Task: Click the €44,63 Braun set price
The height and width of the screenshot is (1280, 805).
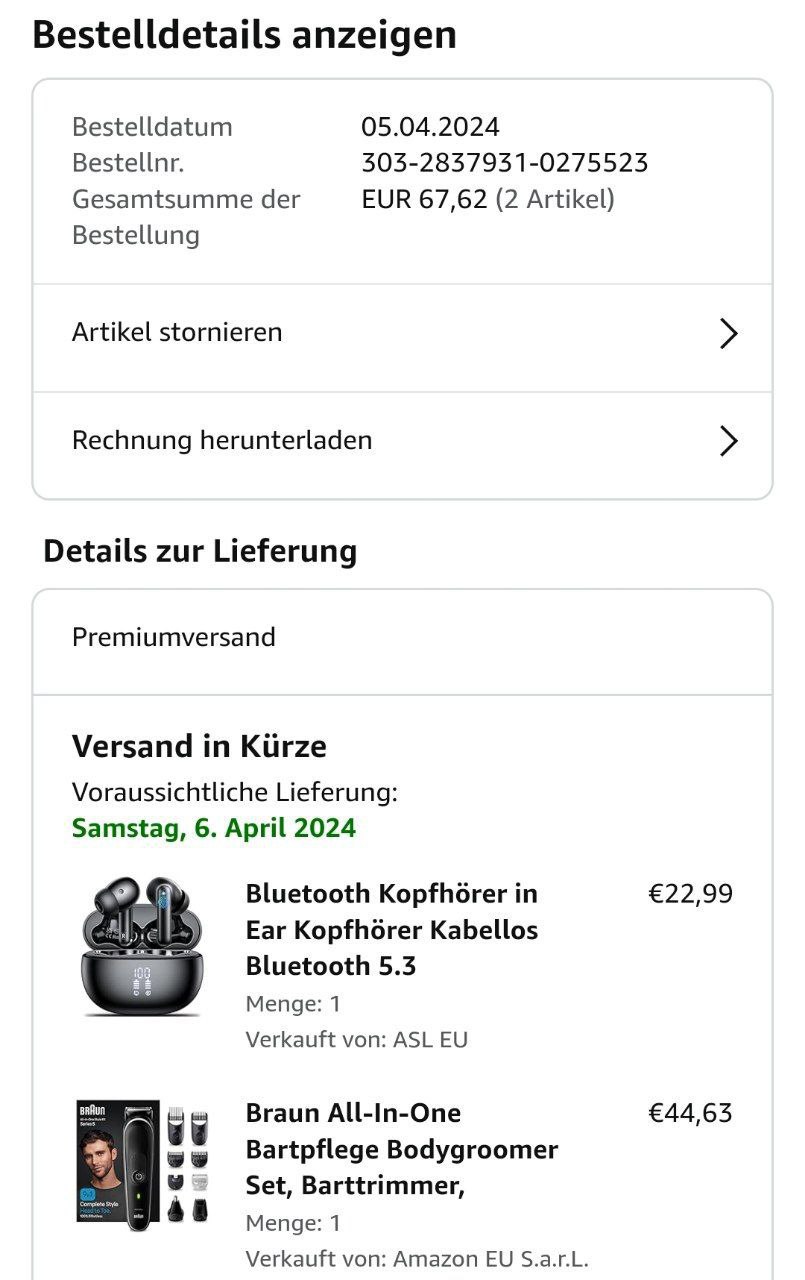Action: (690, 1113)
